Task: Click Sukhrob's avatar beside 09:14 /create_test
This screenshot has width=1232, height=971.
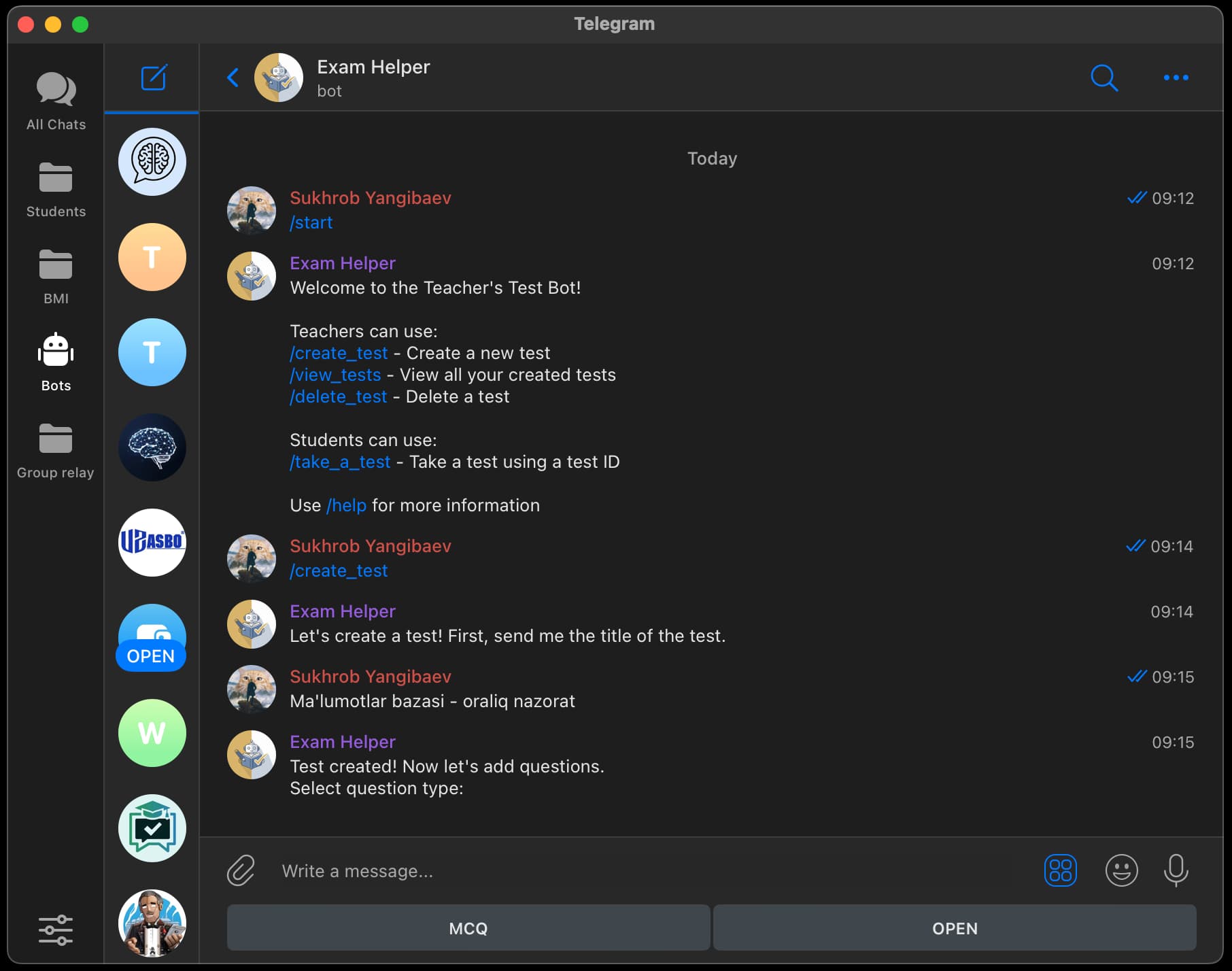Action: tap(252, 559)
